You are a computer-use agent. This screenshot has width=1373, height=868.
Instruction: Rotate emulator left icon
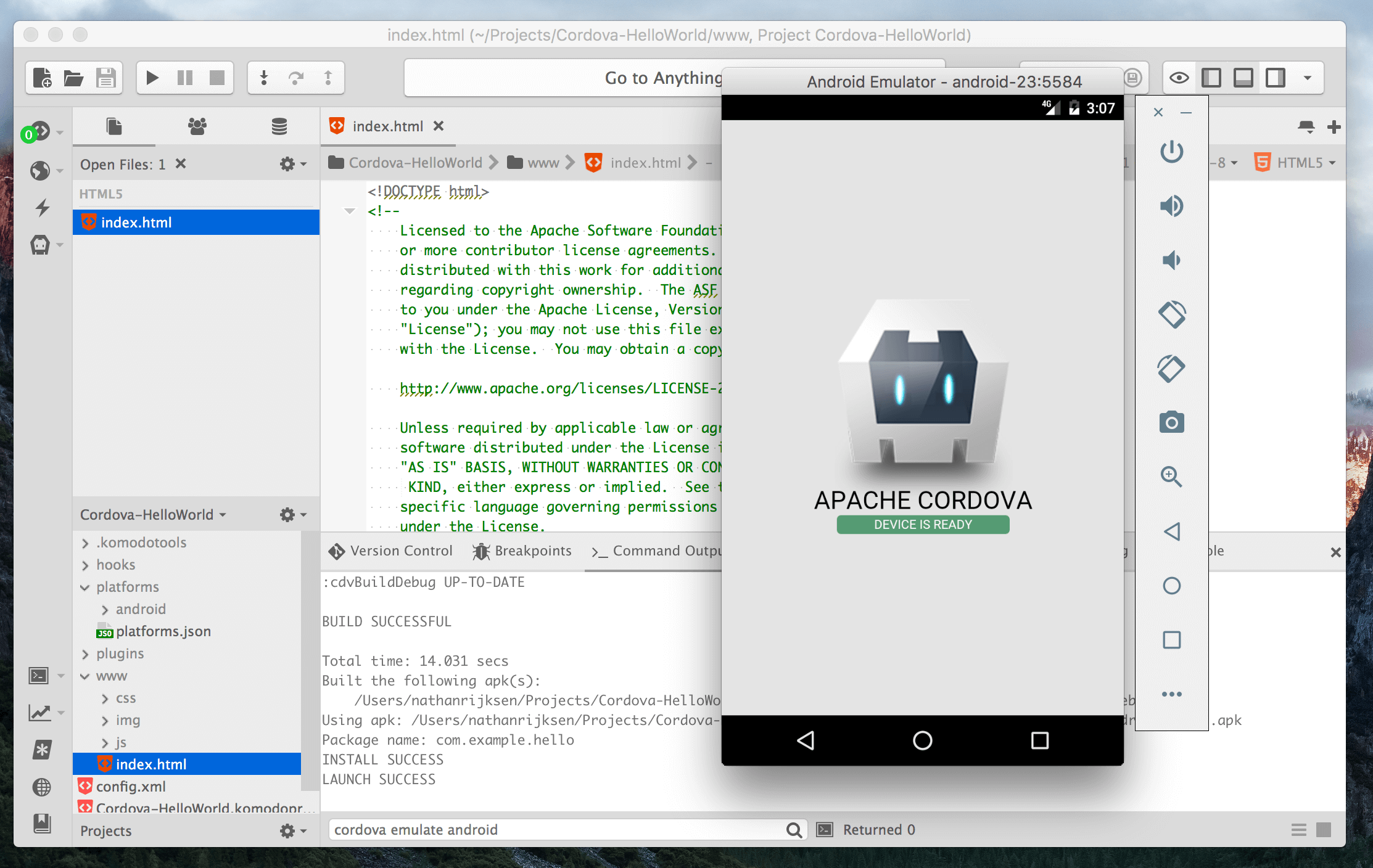1171,314
